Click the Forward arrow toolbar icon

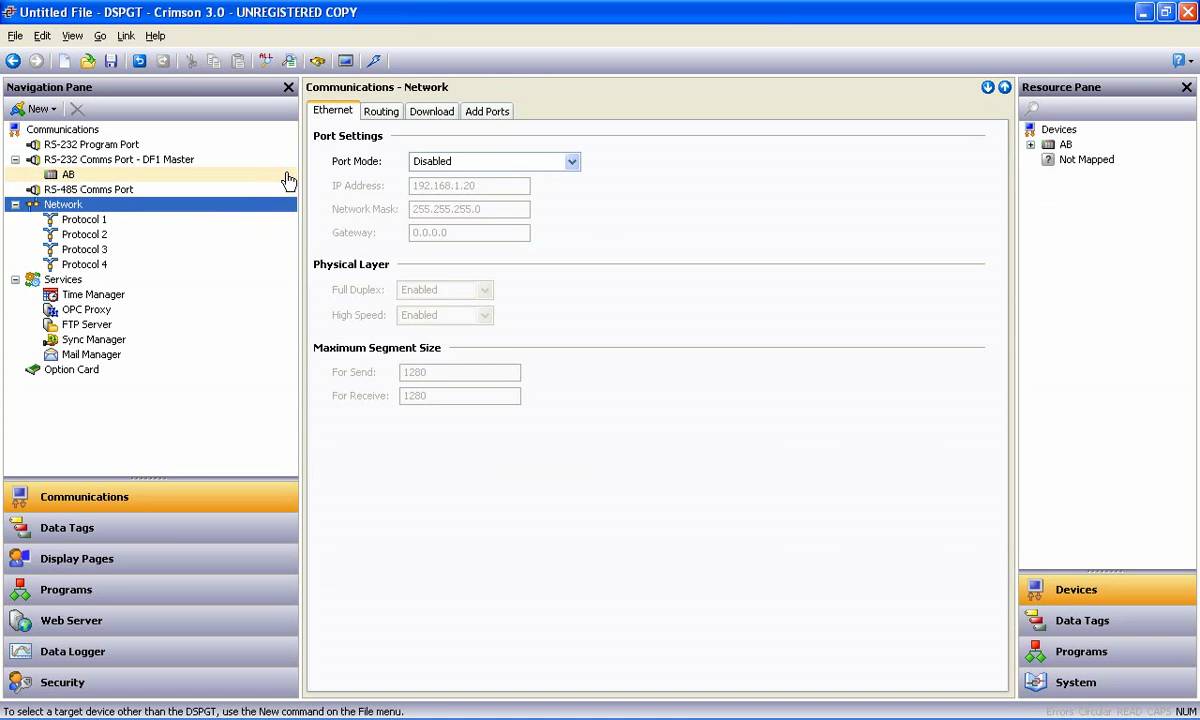coord(36,61)
